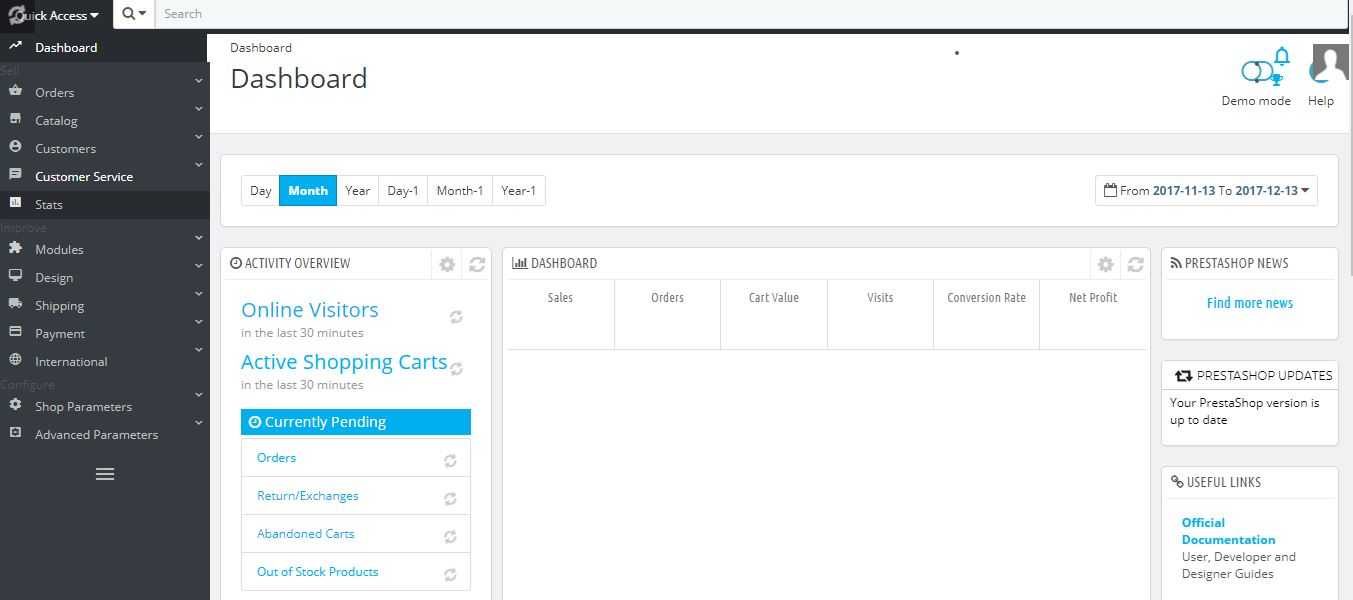Click the Design monitor icon

[x=15, y=276]
